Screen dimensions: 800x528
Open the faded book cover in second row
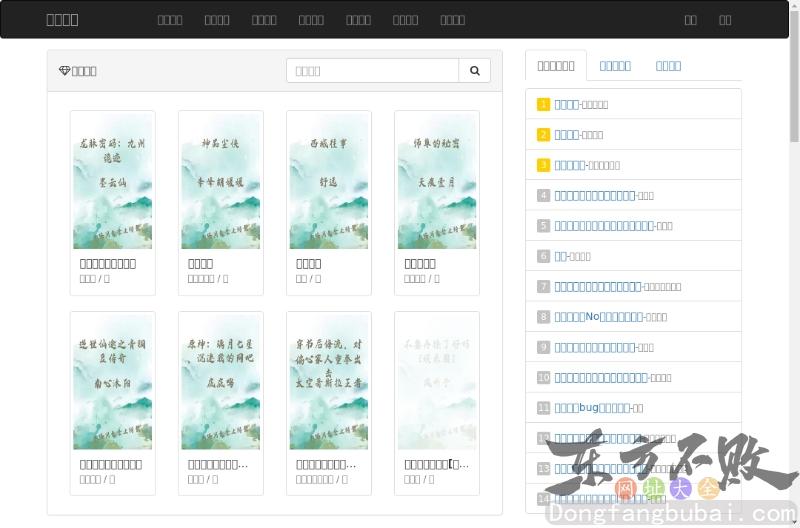point(437,383)
